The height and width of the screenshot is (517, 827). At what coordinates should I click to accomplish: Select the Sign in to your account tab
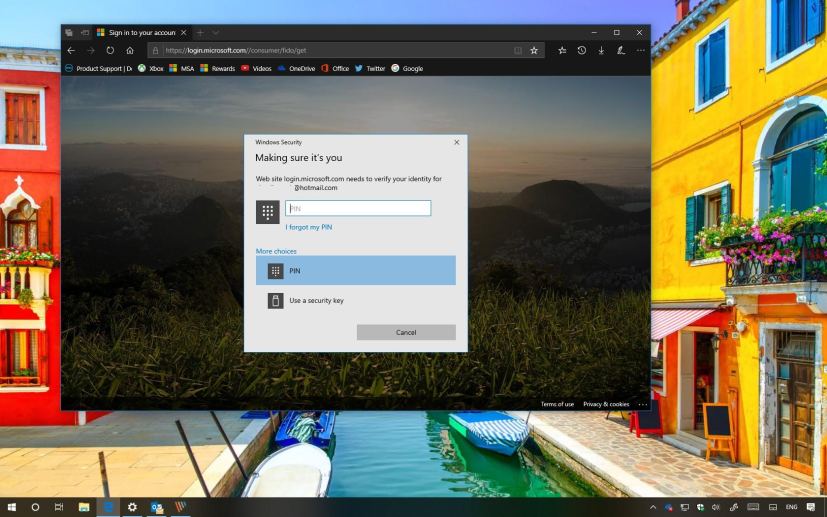point(141,33)
